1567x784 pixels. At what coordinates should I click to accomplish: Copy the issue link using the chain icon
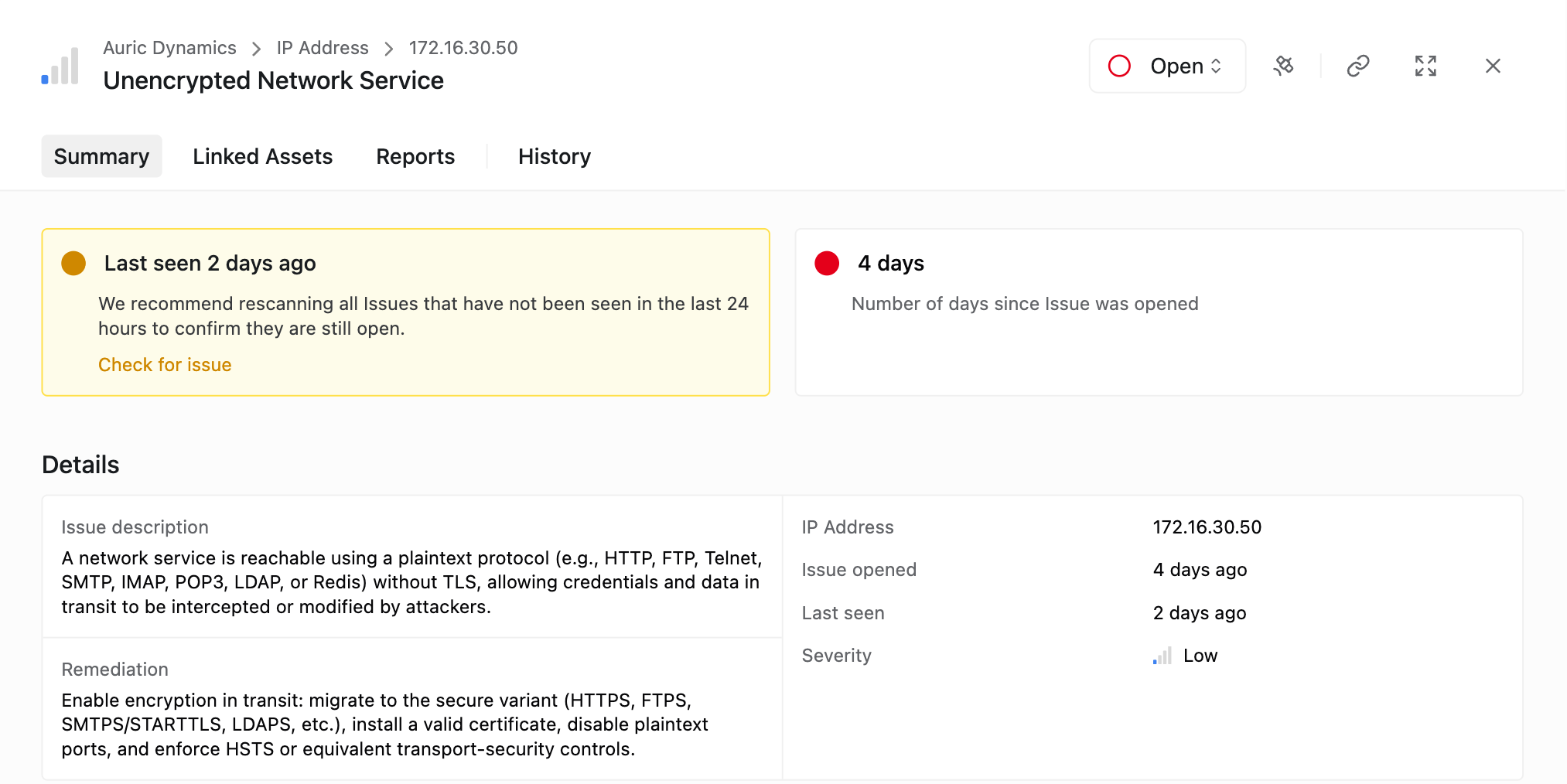(1357, 66)
